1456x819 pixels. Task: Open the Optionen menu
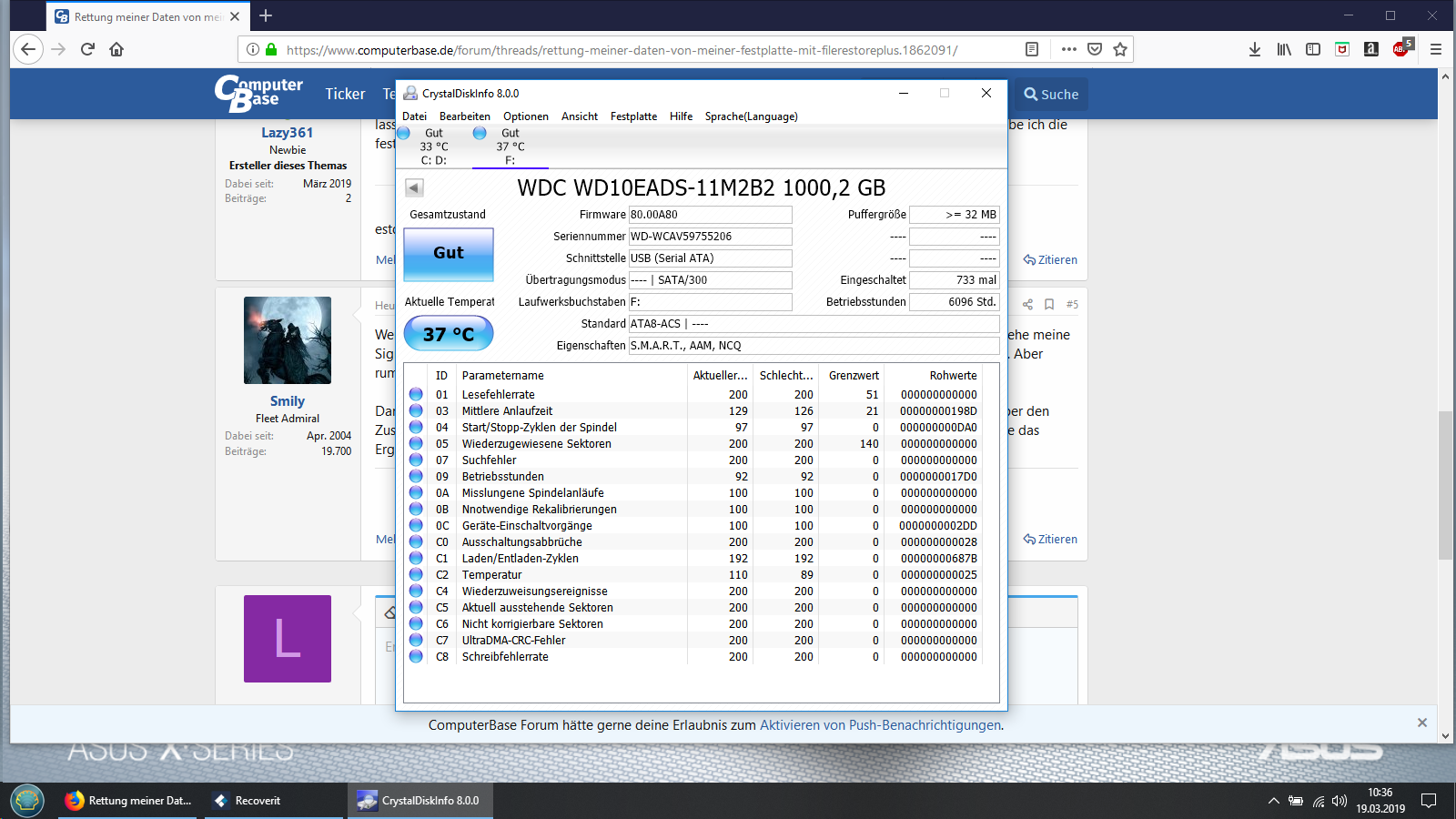[526, 116]
